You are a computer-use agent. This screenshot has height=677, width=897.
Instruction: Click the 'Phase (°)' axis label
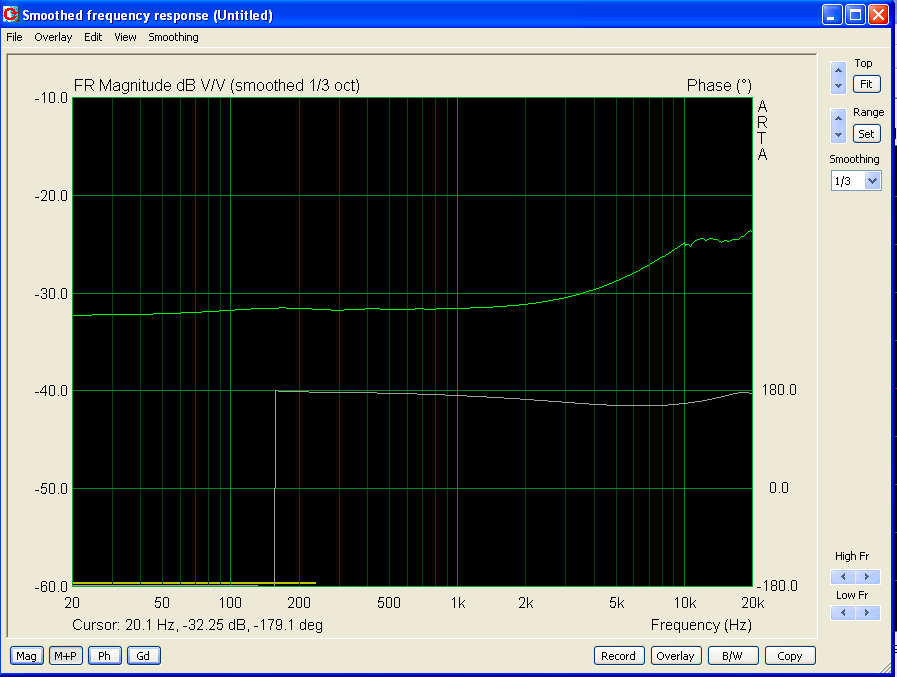pyautogui.click(x=719, y=85)
